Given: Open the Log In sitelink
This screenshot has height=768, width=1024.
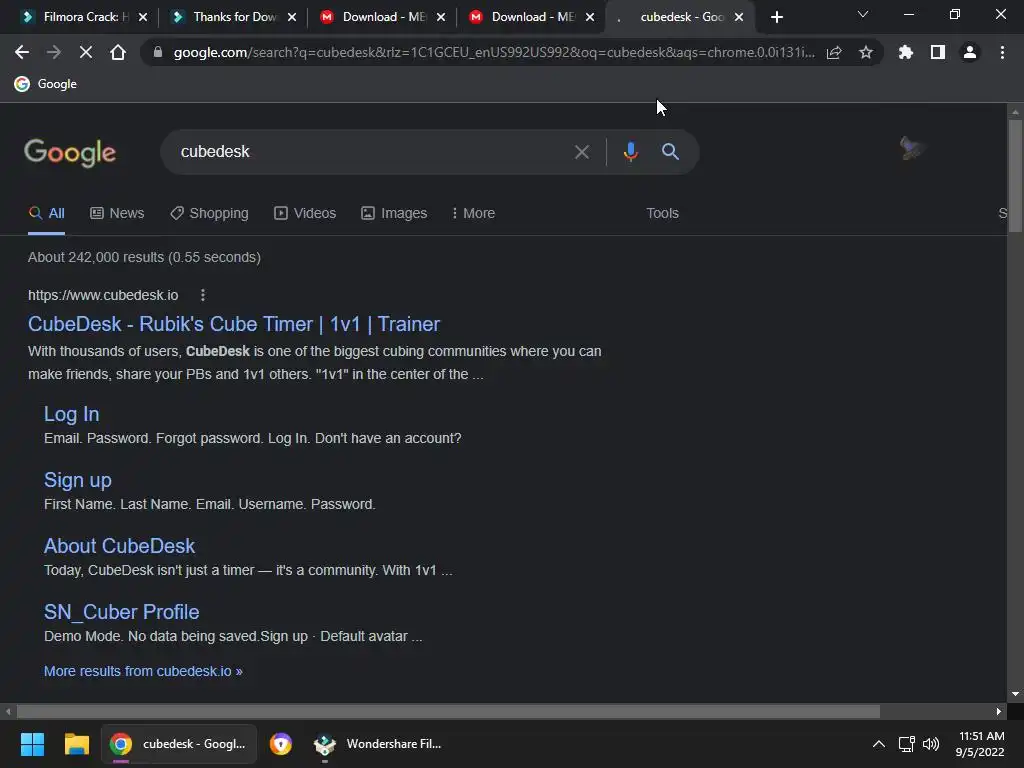Looking at the screenshot, I should pos(71,414).
